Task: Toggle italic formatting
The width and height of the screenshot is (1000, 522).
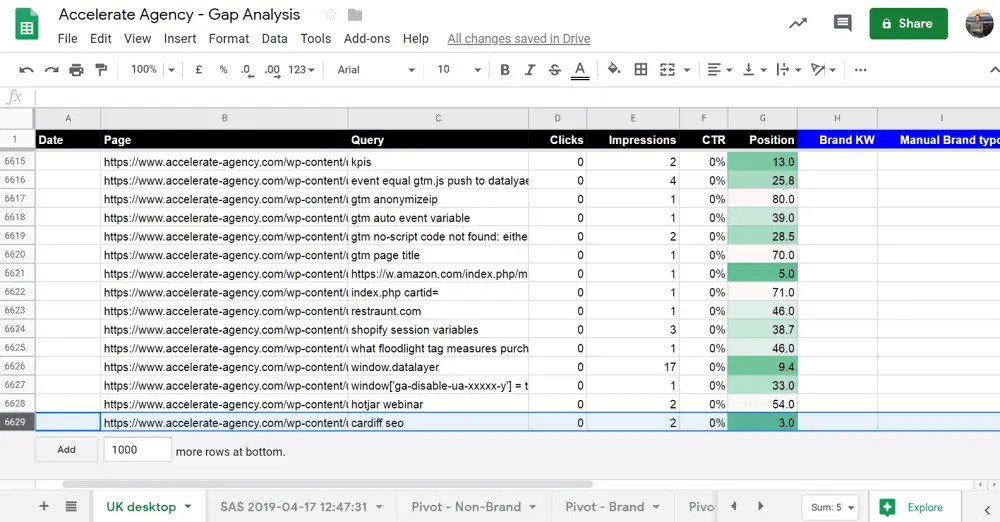Action: pos(529,70)
